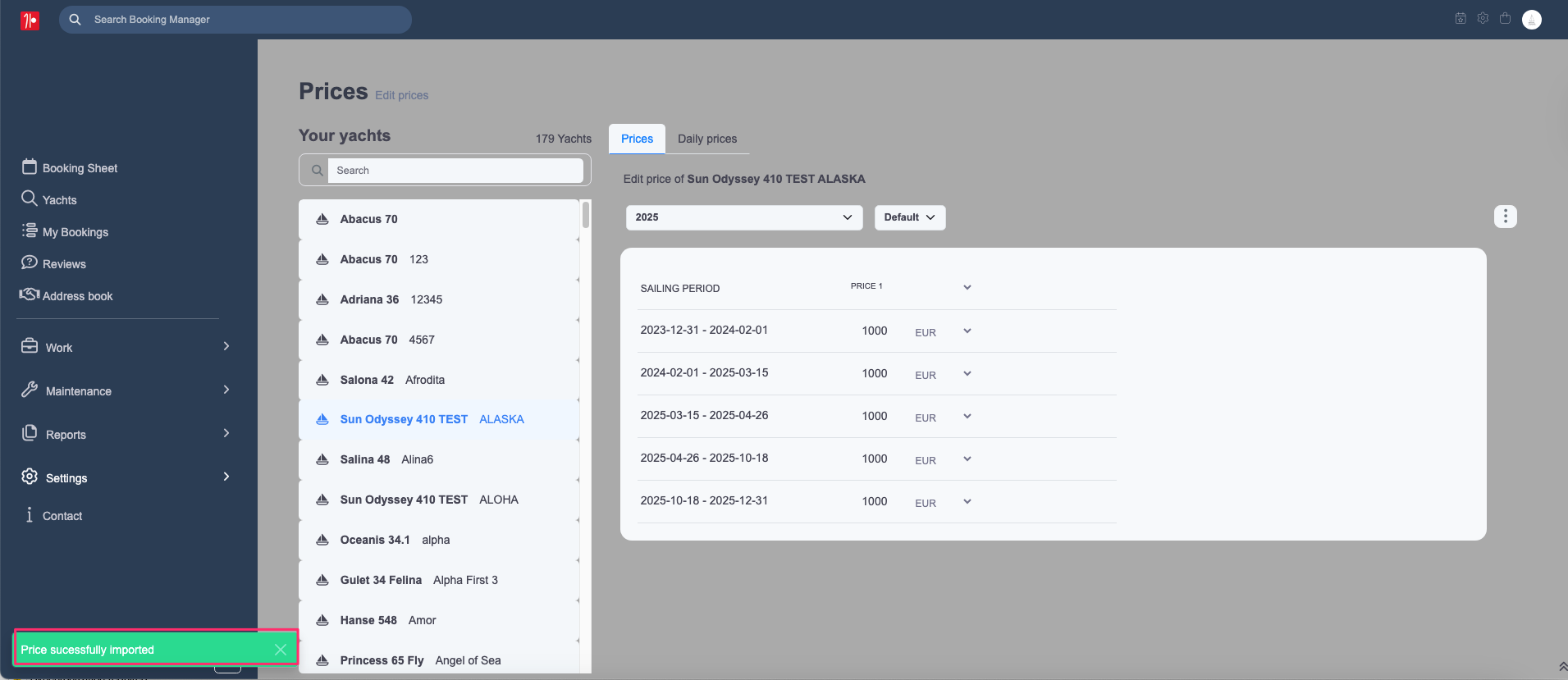This screenshot has width=1568, height=680.
Task: Click the 1000 price for 2025-04-26 - 2025-10-18
Action: point(874,459)
